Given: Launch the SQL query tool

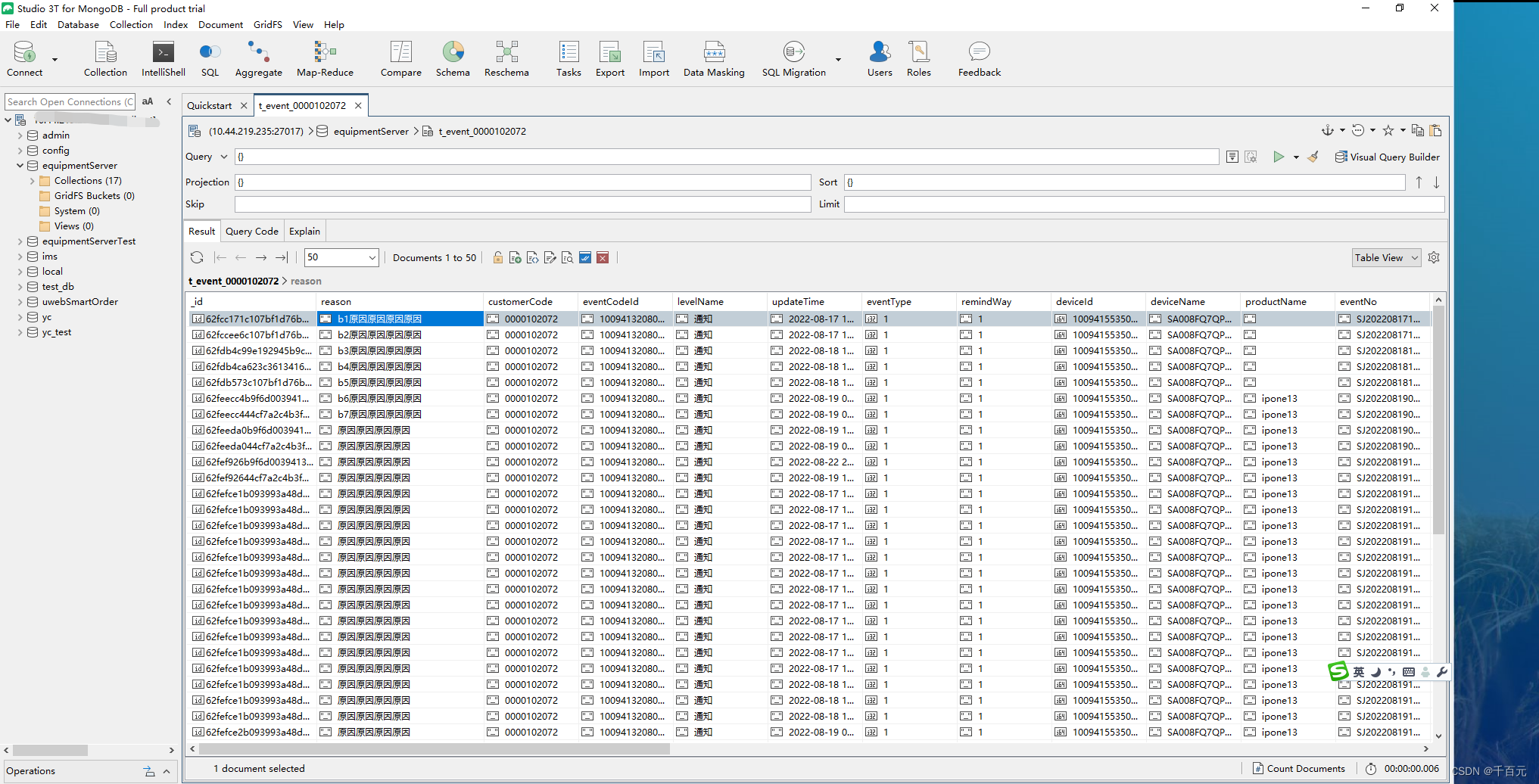Looking at the screenshot, I should coord(210,59).
